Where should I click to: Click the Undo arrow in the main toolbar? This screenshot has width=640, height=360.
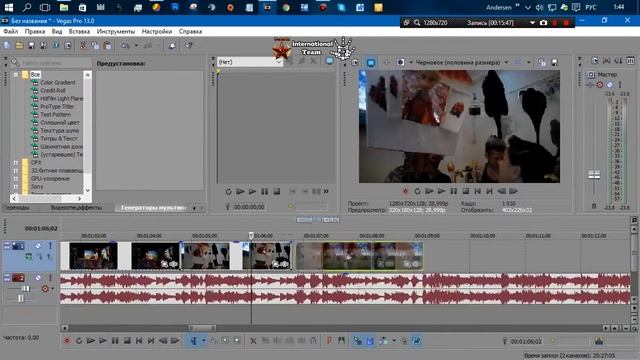[125, 45]
